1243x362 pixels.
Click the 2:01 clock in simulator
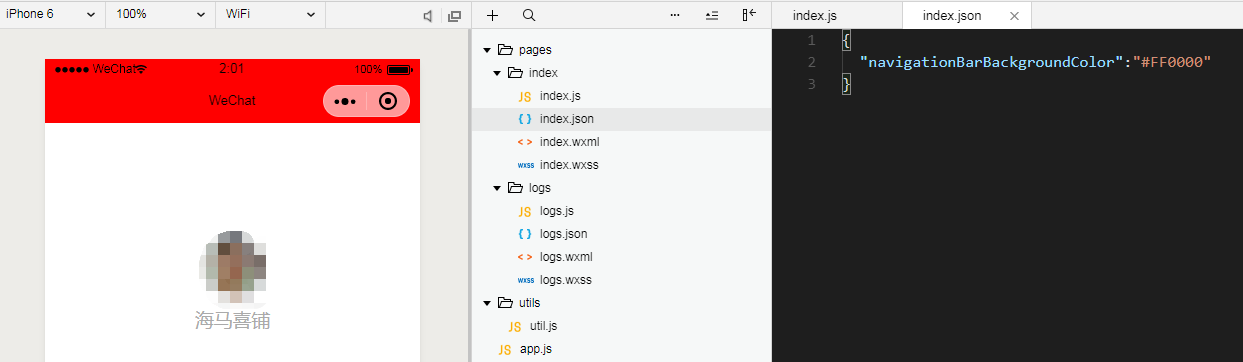pyautogui.click(x=231, y=69)
